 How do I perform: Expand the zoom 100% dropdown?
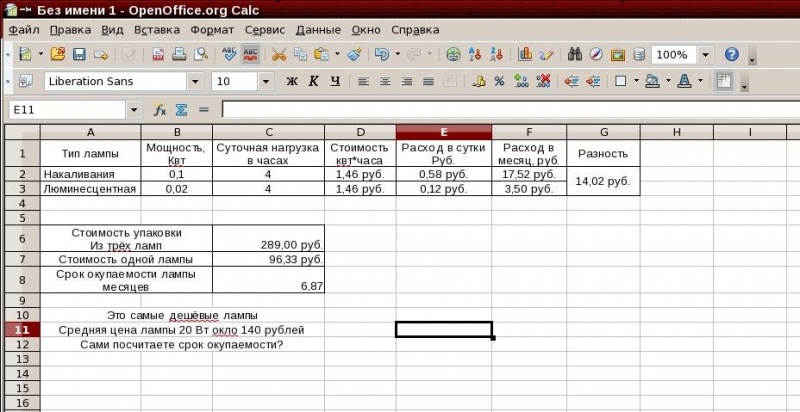(706, 55)
